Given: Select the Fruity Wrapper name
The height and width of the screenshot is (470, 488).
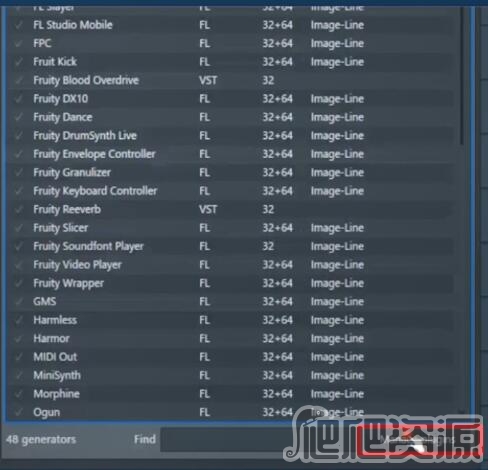Looking at the screenshot, I should 68,283.
